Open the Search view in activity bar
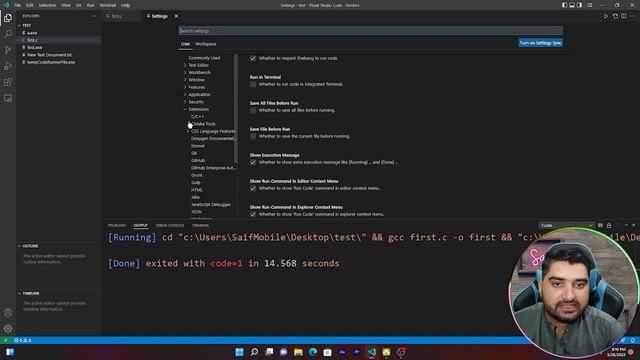 click(x=8, y=34)
